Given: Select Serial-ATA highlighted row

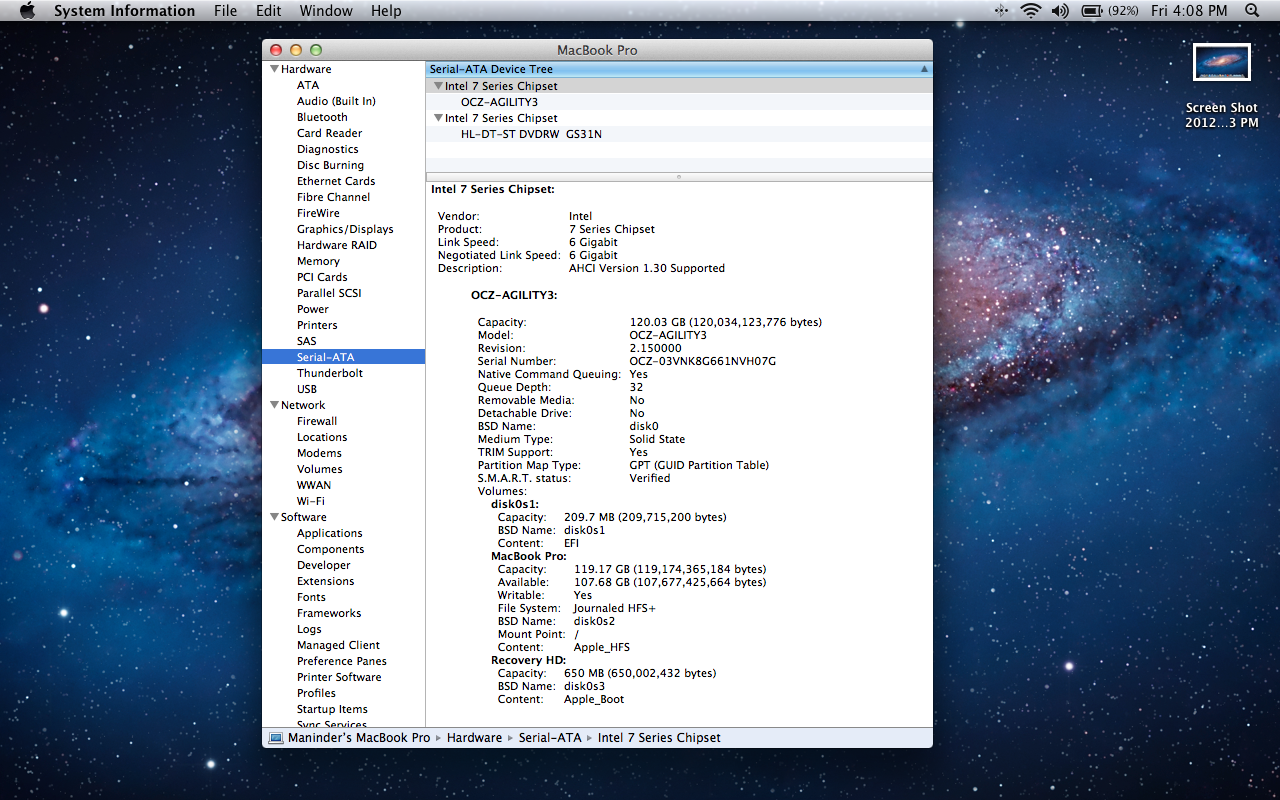Looking at the screenshot, I should click(x=343, y=357).
